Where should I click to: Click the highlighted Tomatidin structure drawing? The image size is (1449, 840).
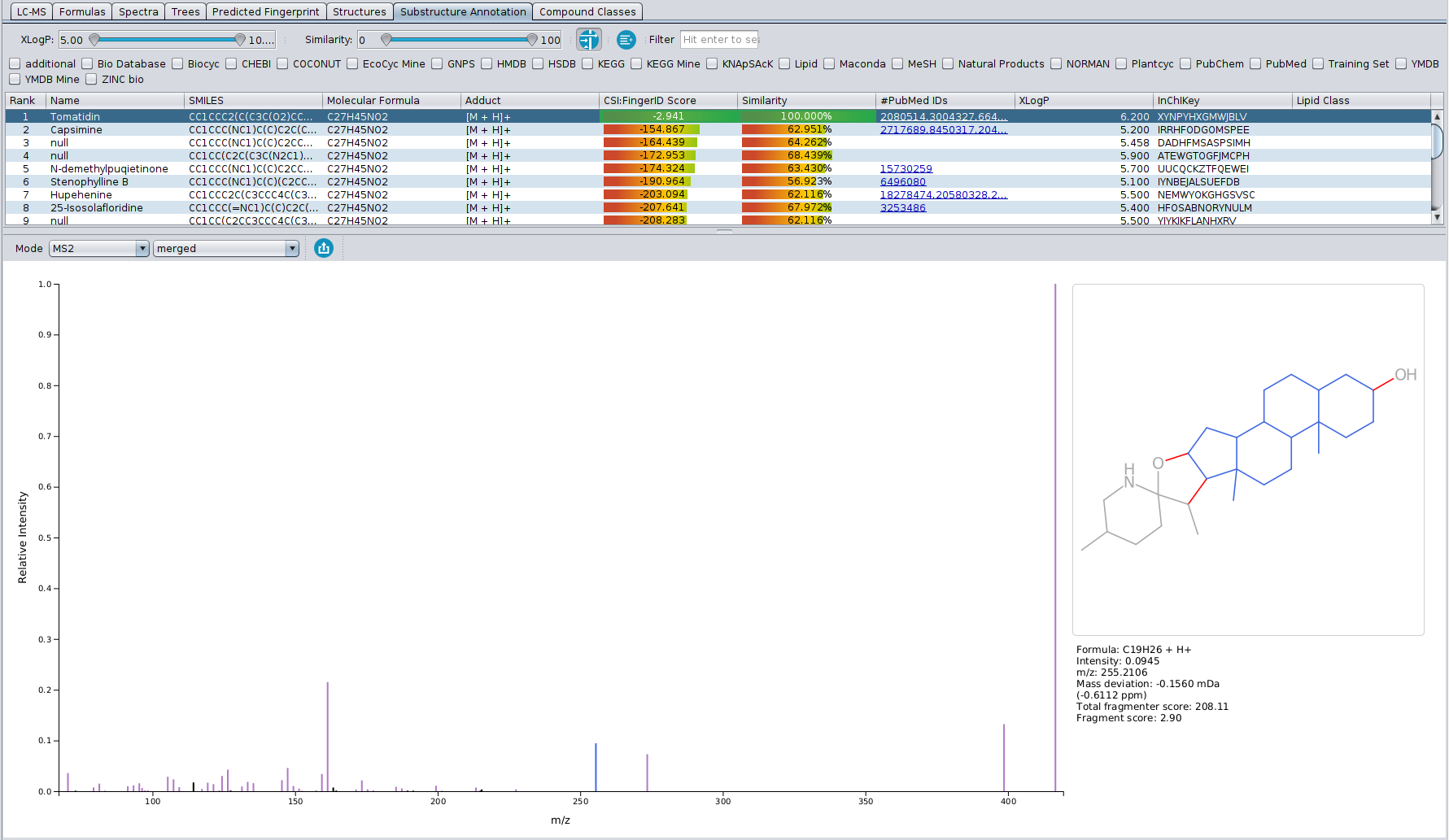point(1248,459)
